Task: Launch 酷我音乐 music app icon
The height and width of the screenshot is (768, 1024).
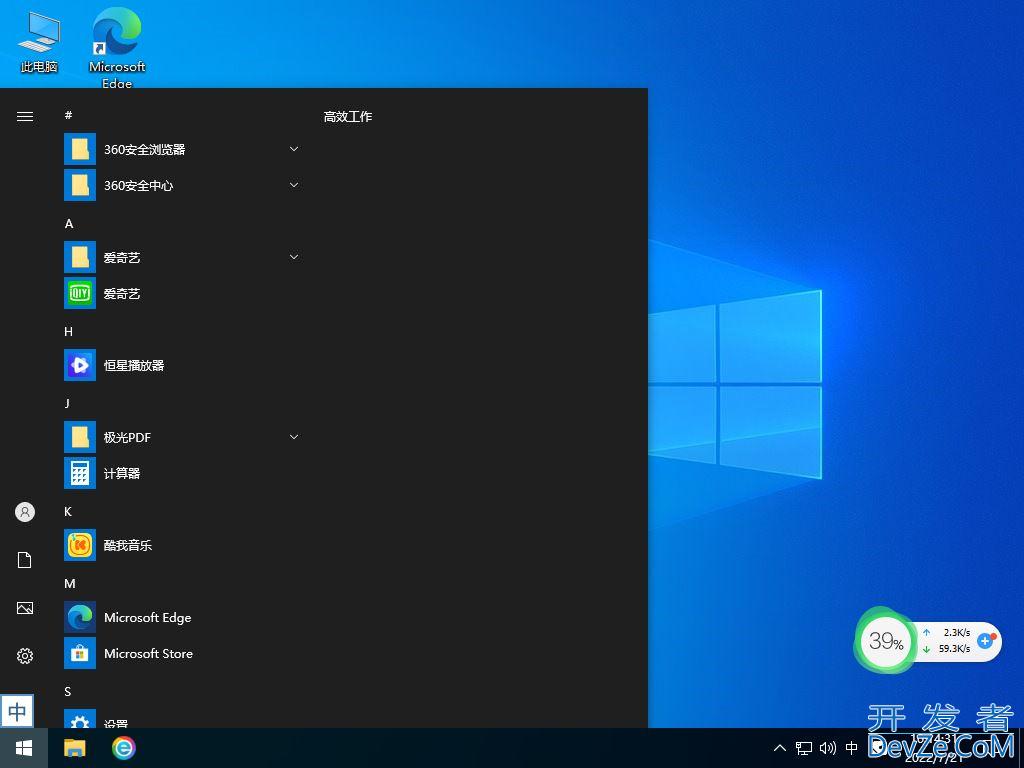Action: [x=80, y=545]
